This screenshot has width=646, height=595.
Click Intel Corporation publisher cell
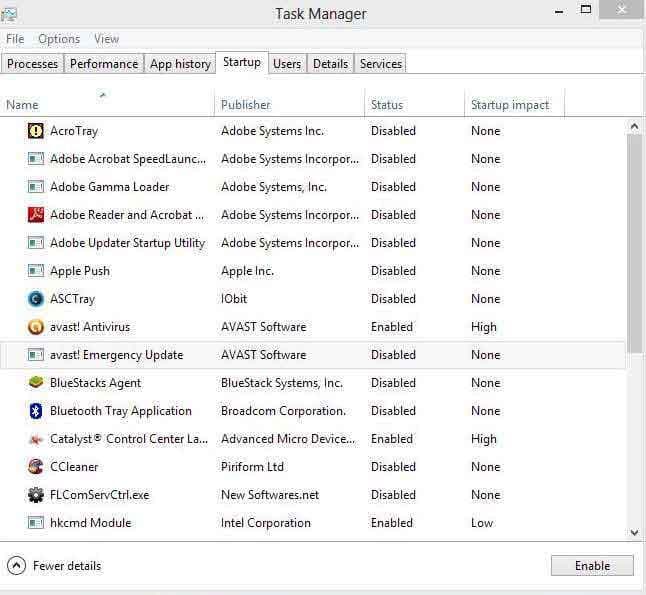point(266,523)
